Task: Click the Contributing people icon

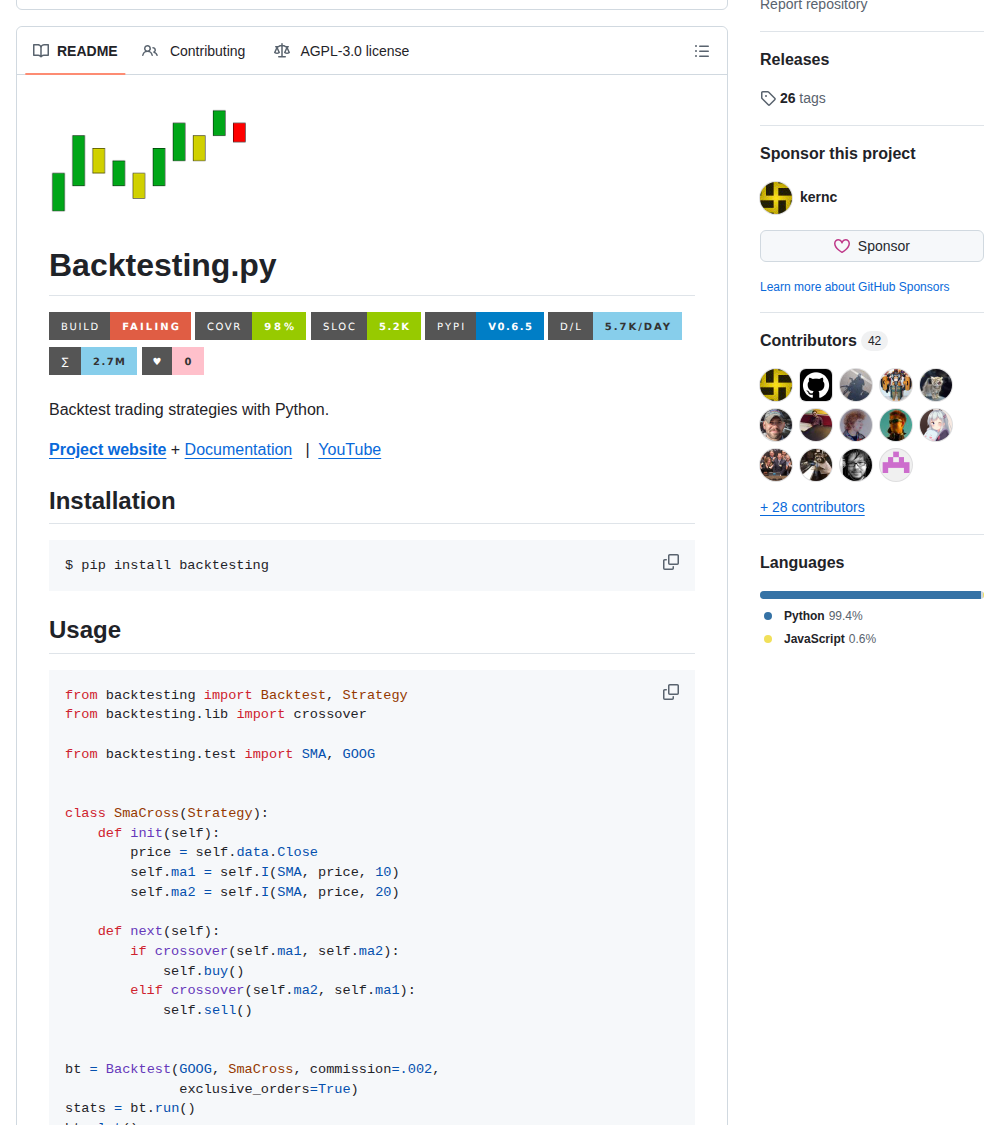Action: coord(150,51)
